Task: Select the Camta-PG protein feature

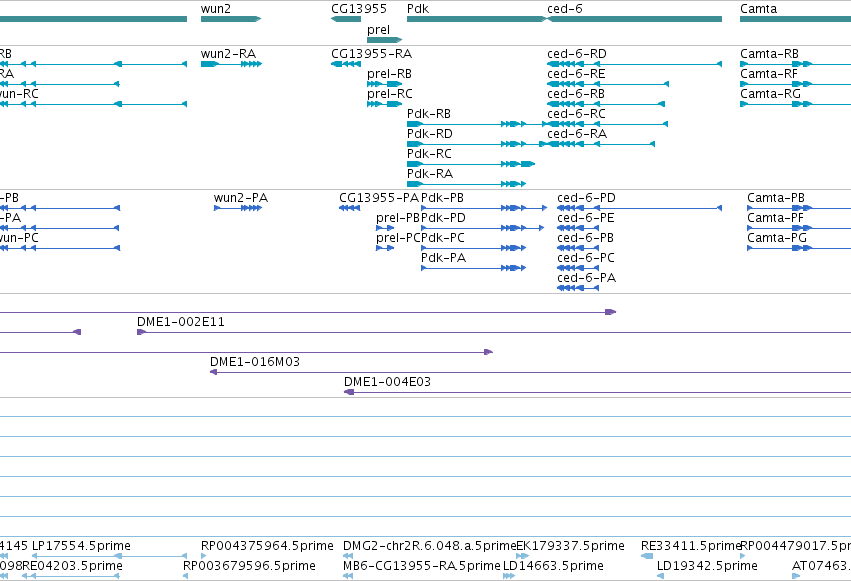Action: point(799,248)
